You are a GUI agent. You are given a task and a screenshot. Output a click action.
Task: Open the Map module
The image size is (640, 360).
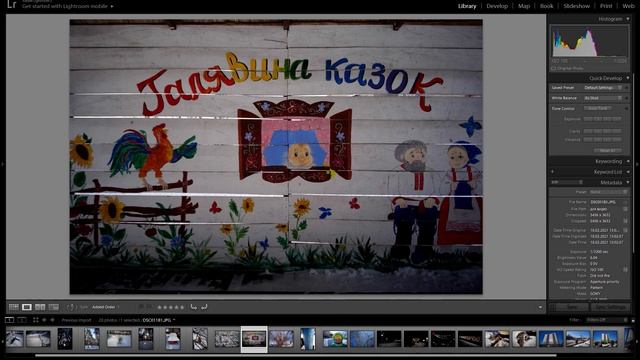pos(524,6)
